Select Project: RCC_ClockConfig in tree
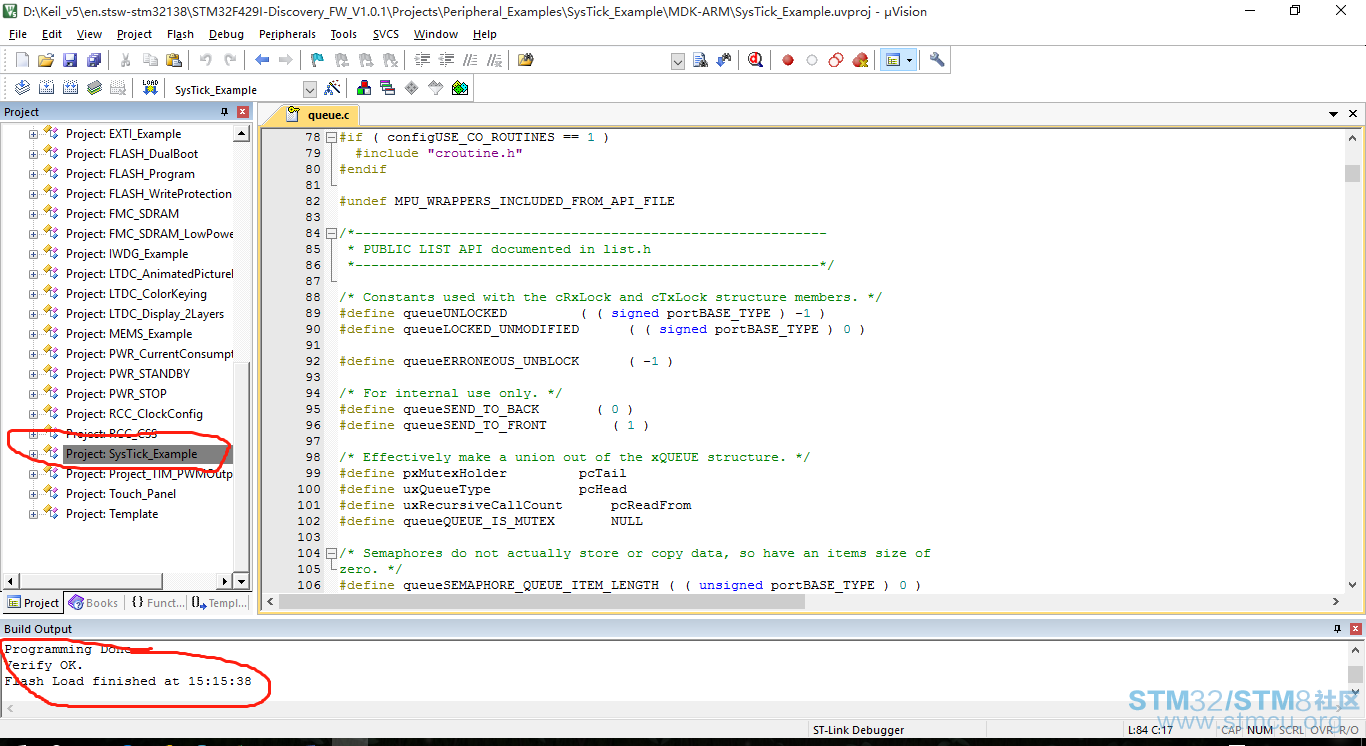Screen dimensions: 1366x746 tap(134, 414)
